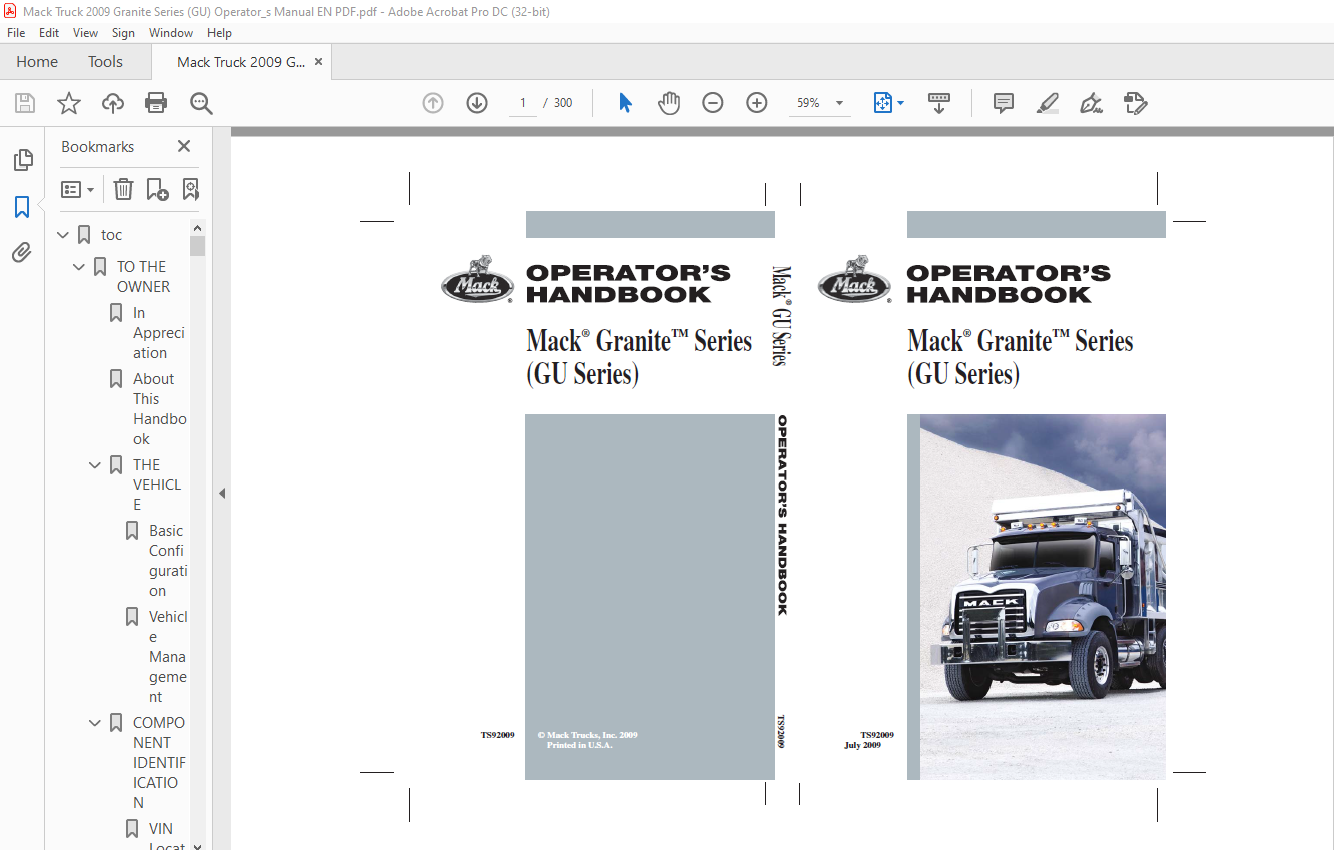Click the bookmarks panel scrollbar thumb
Screen dimensions: 1334x850
tap(197, 246)
